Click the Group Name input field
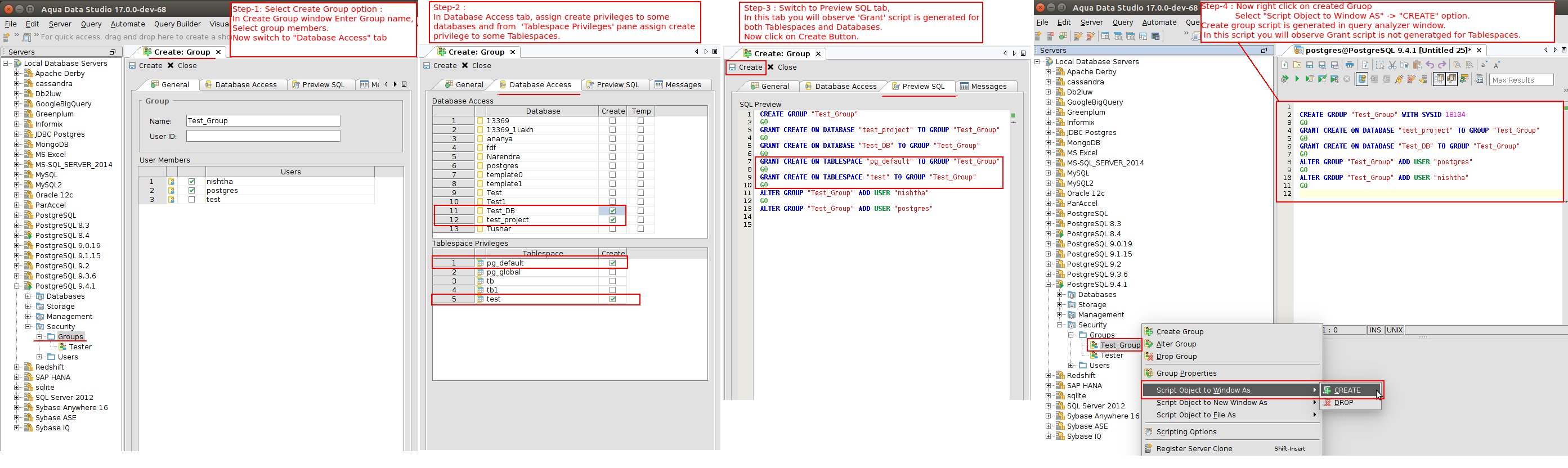The image size is (1568, 468). click(263, 120)
